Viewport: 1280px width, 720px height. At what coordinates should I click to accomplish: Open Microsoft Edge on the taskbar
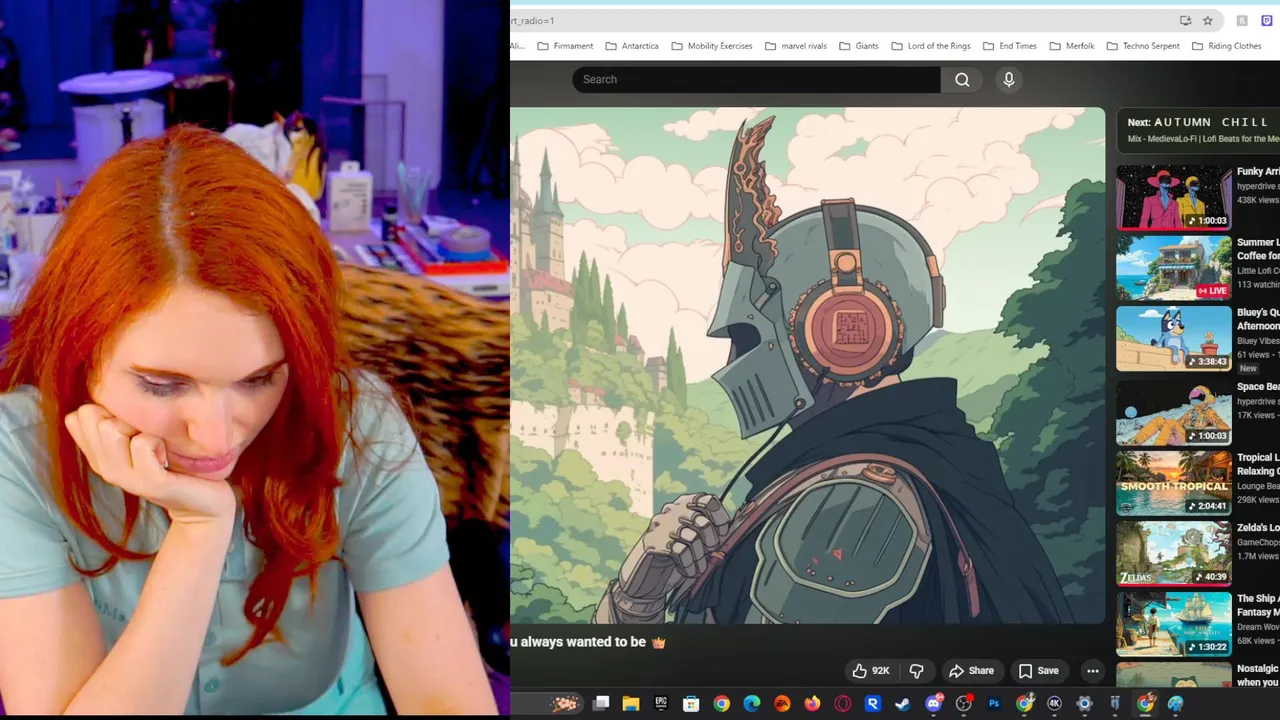(752, 704)
